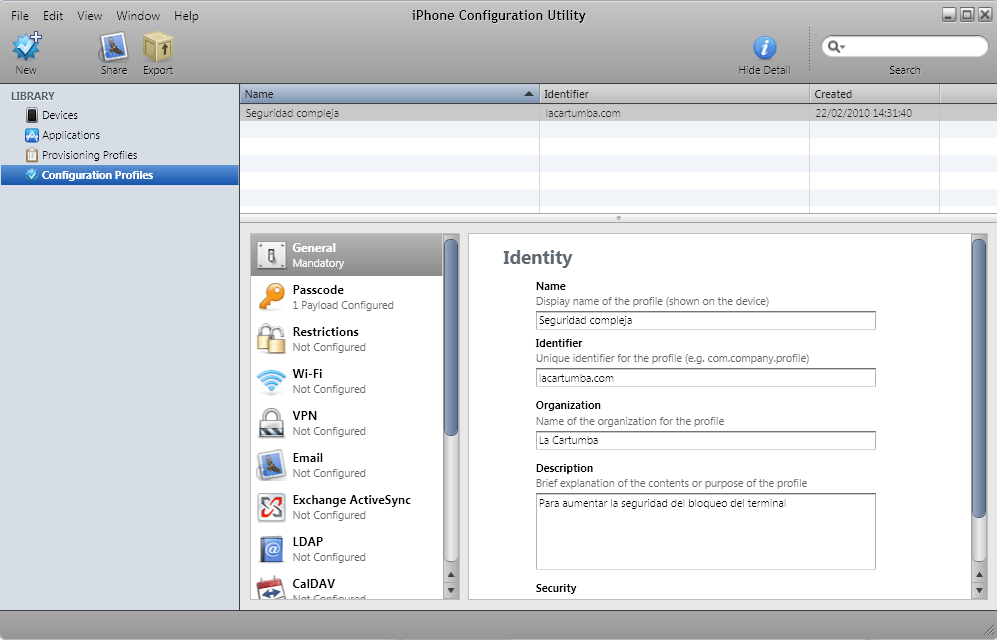997x640 pixels.
Task: Select Provisioning Profiles in the sidebar
Action: pyautogui.click(x=120, y=155)
